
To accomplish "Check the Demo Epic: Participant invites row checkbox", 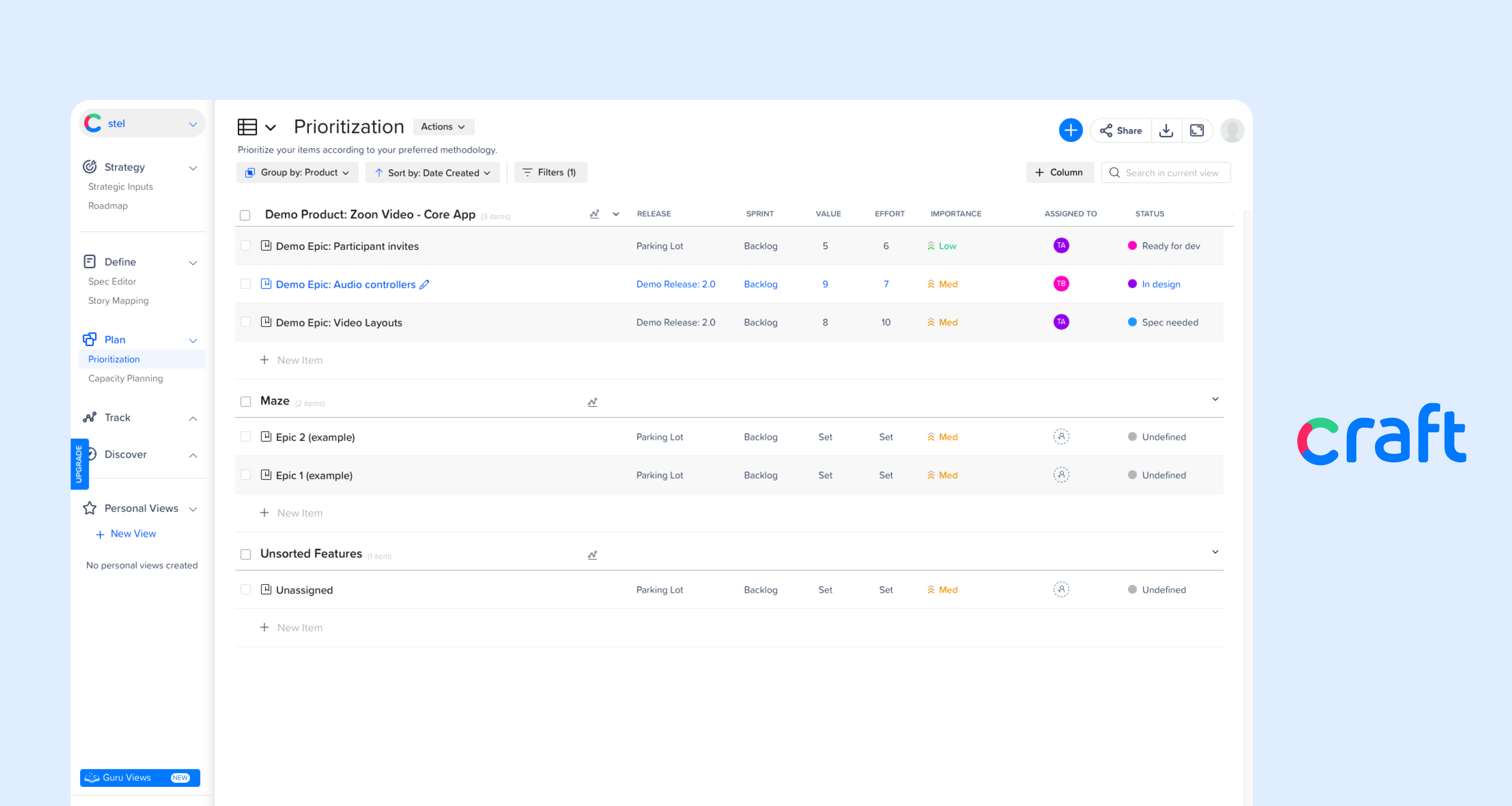I will [x=245, y=246].
